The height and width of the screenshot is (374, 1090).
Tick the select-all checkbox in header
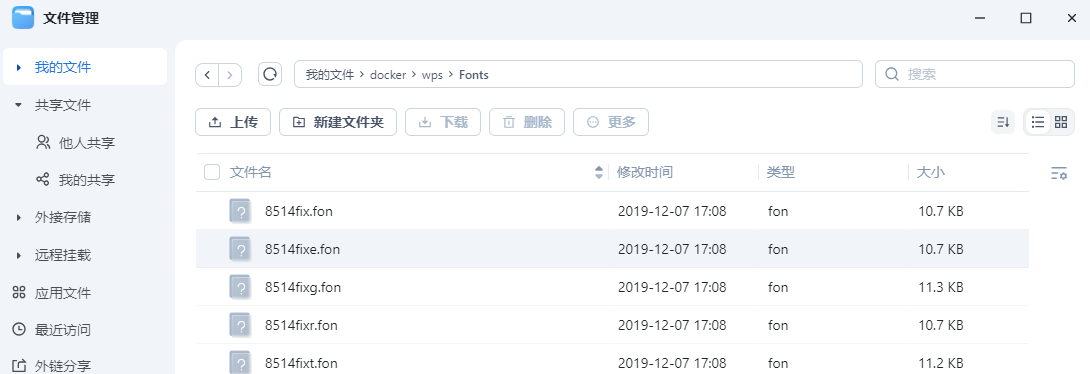(212, 172)
